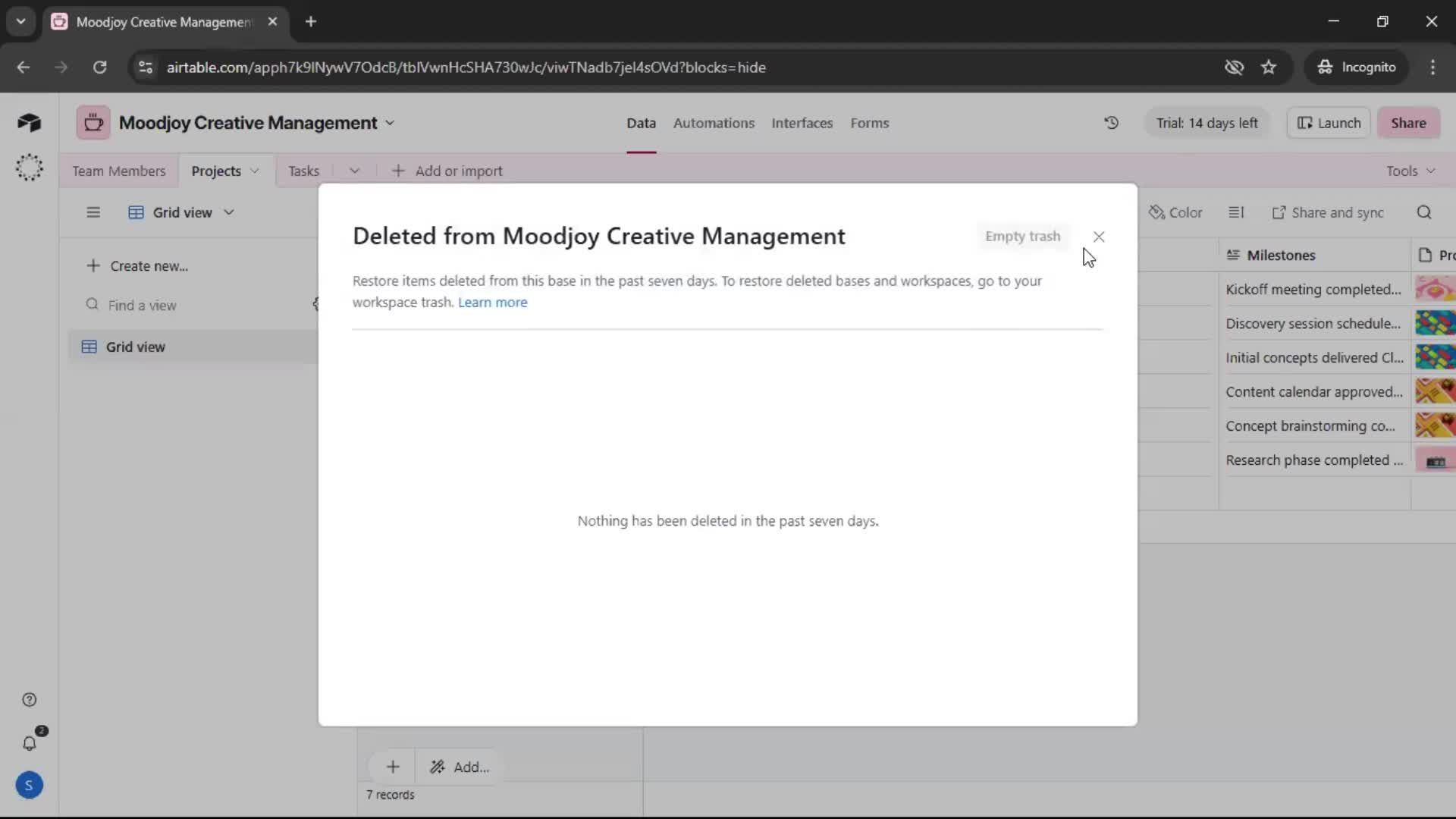Open the Tasks table tab
This screenshot has width=1456, height=819.
pyautogui.click(x=303, y=171)
